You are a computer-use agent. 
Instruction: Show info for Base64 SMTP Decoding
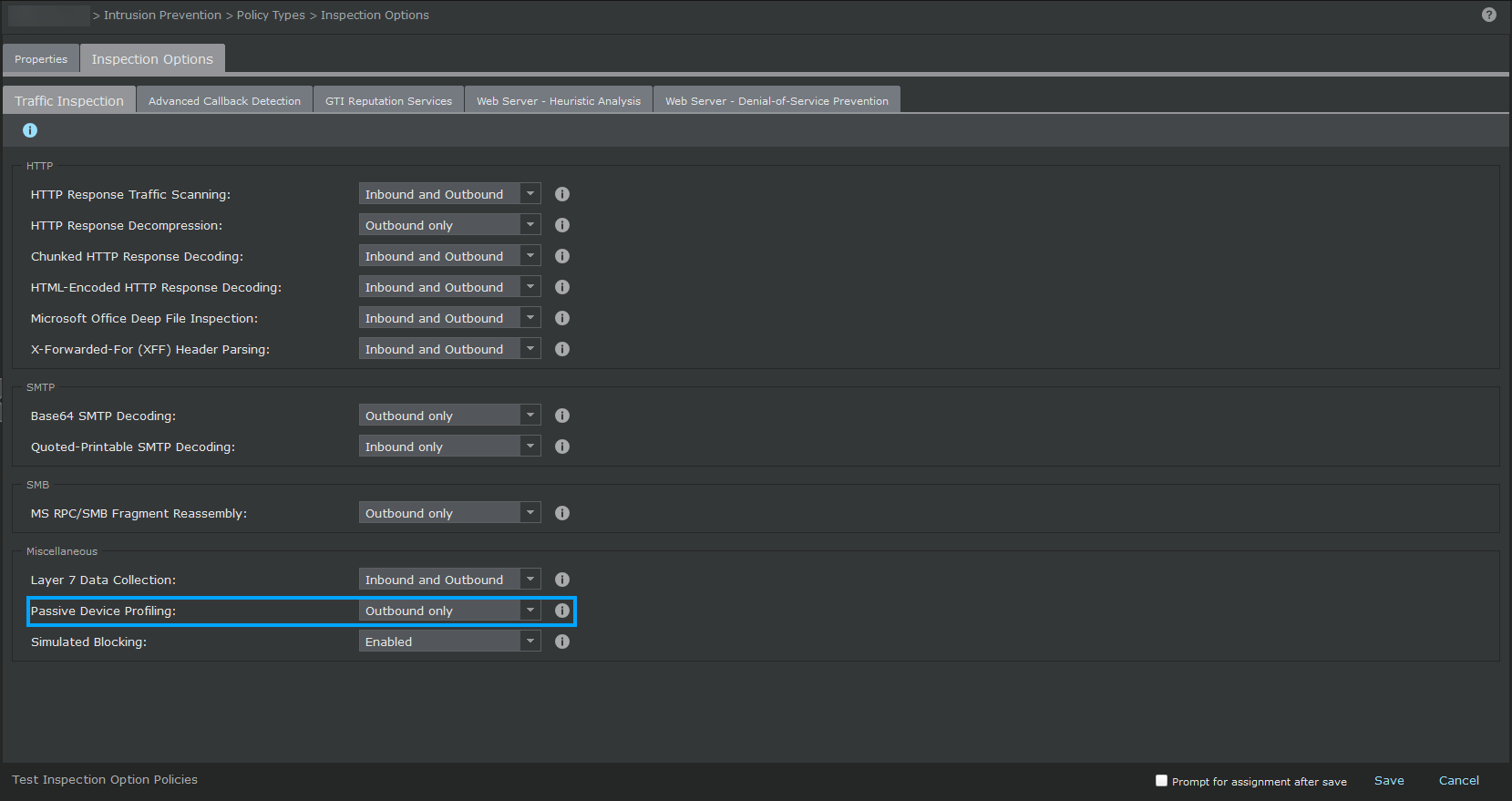click(562, 416)
